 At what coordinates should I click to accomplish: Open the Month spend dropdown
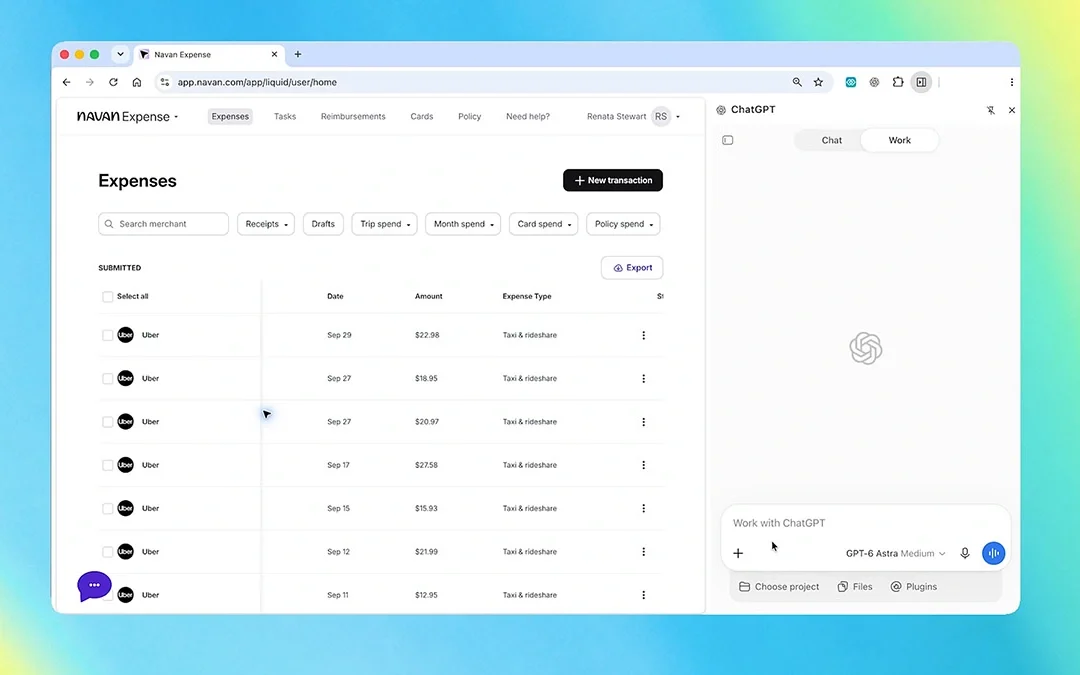[463, 224]
